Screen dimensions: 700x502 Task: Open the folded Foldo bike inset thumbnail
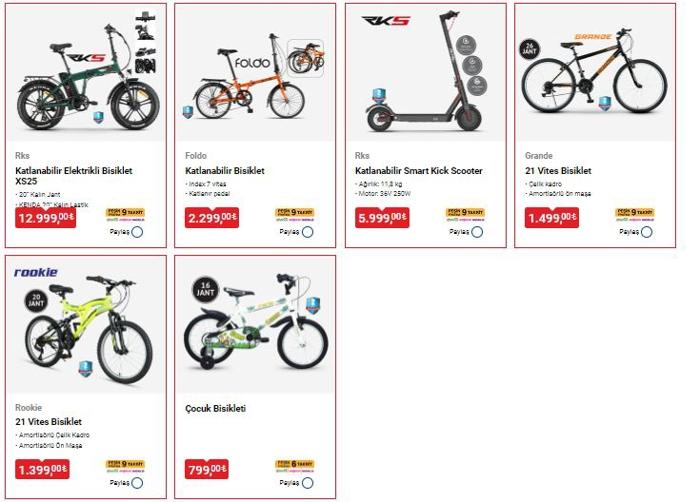305,59
